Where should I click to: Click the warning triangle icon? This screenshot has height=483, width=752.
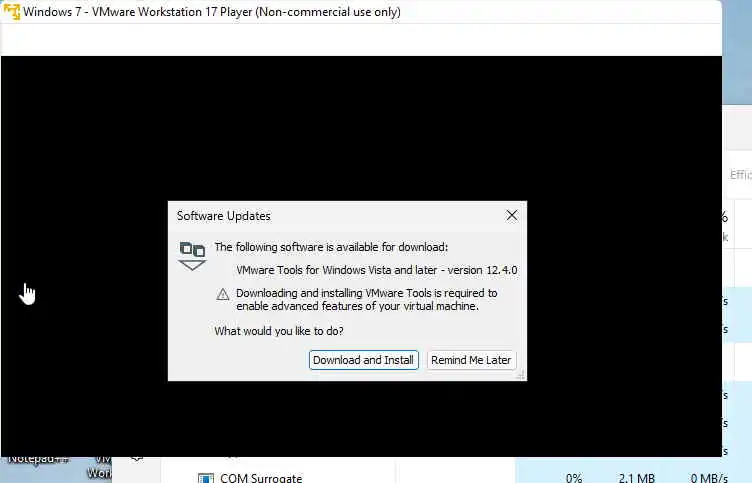(x=223, y=294)
